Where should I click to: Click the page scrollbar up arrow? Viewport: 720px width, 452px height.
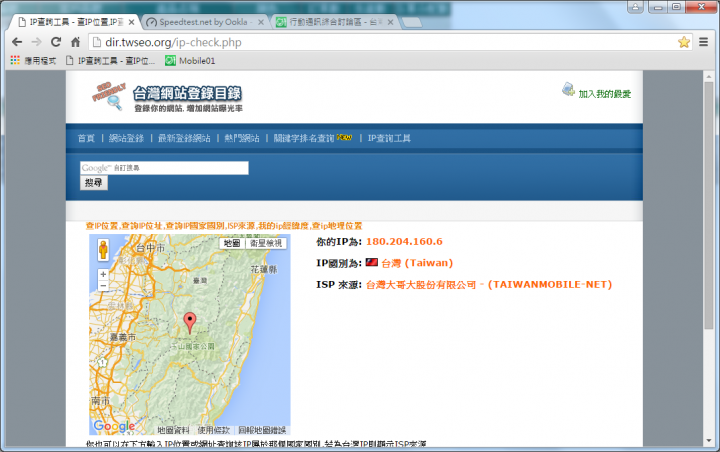coord(709,76)
